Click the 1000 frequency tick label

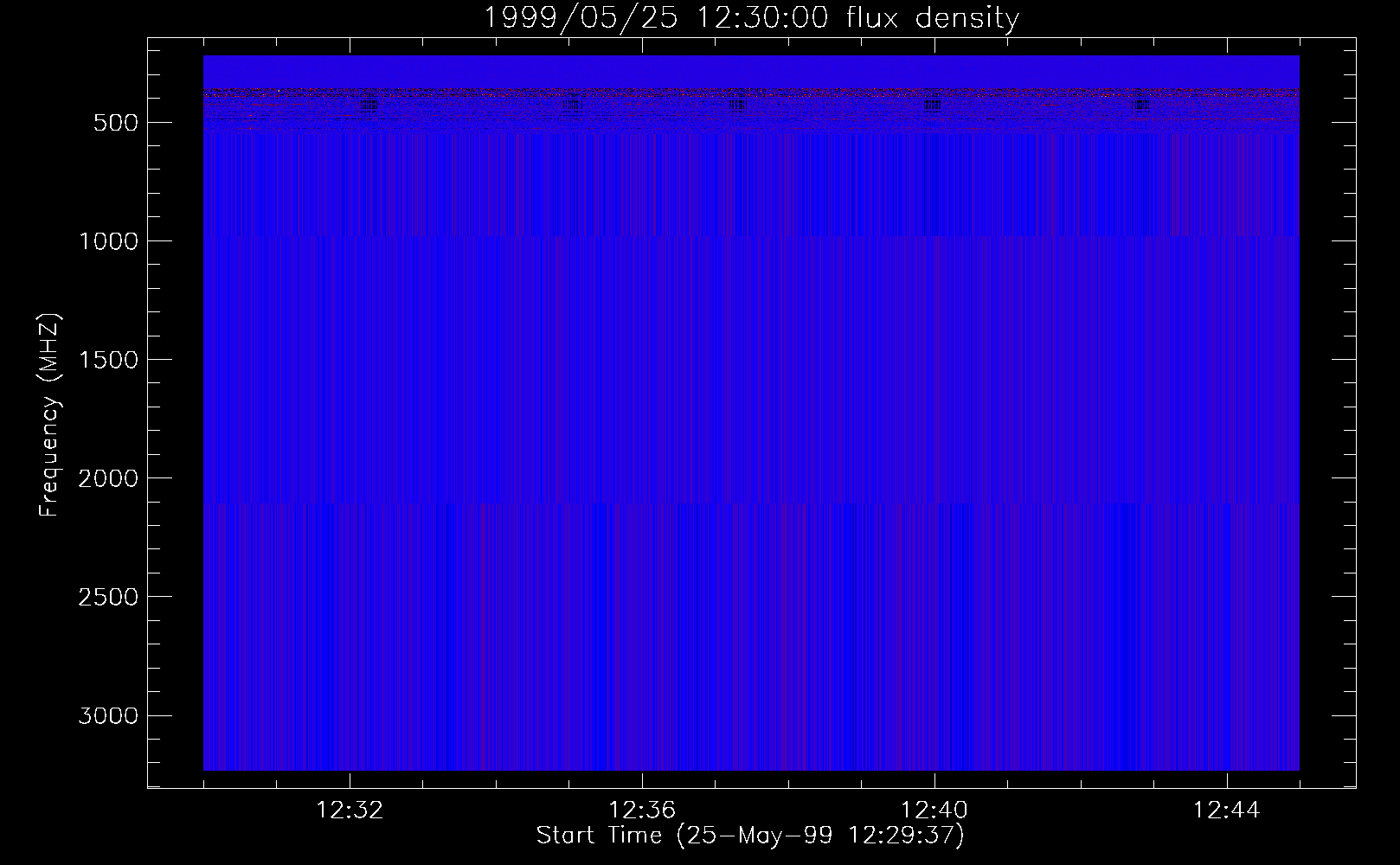(108, 241)
